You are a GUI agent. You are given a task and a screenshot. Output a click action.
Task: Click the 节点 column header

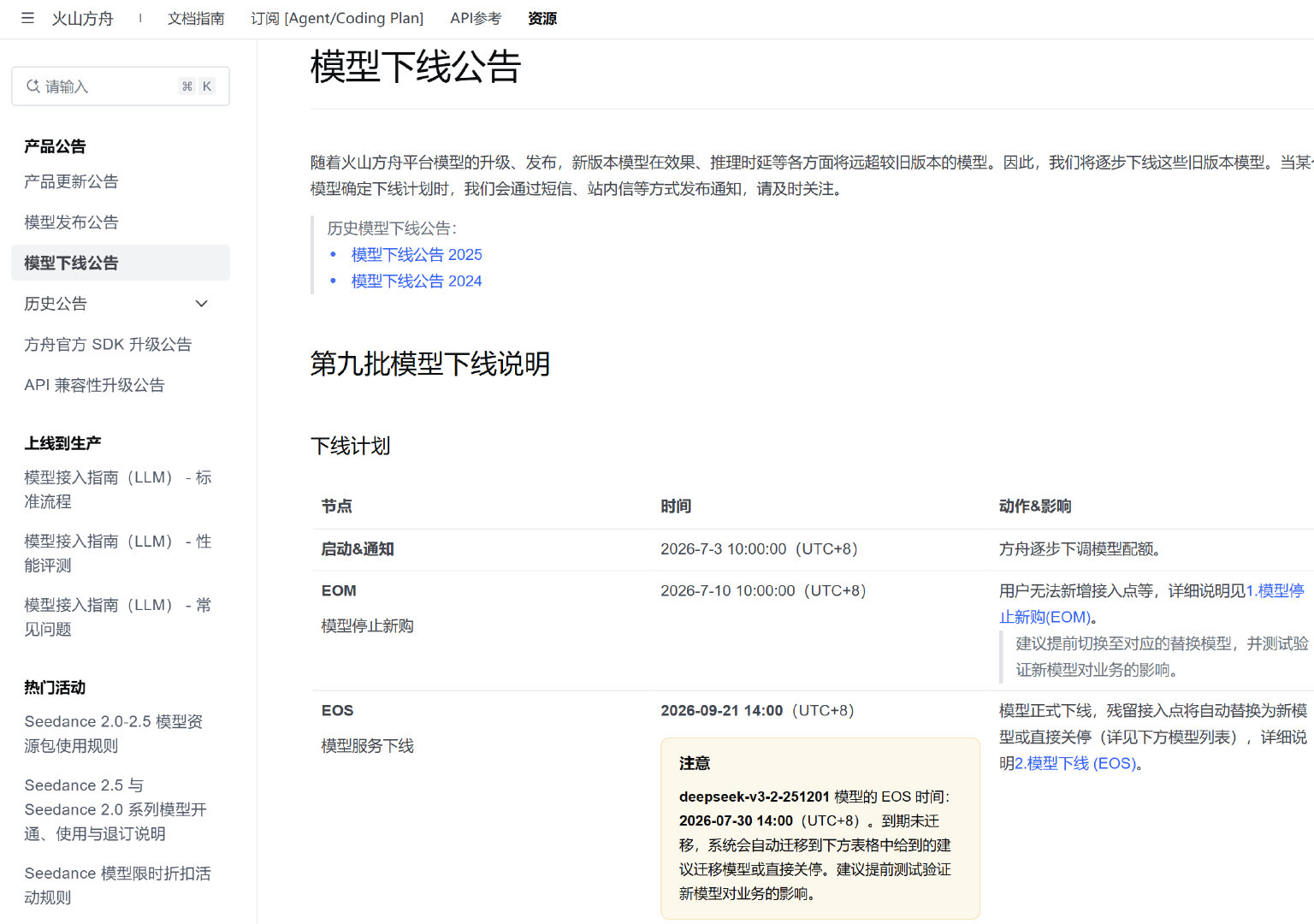point(336,506)
